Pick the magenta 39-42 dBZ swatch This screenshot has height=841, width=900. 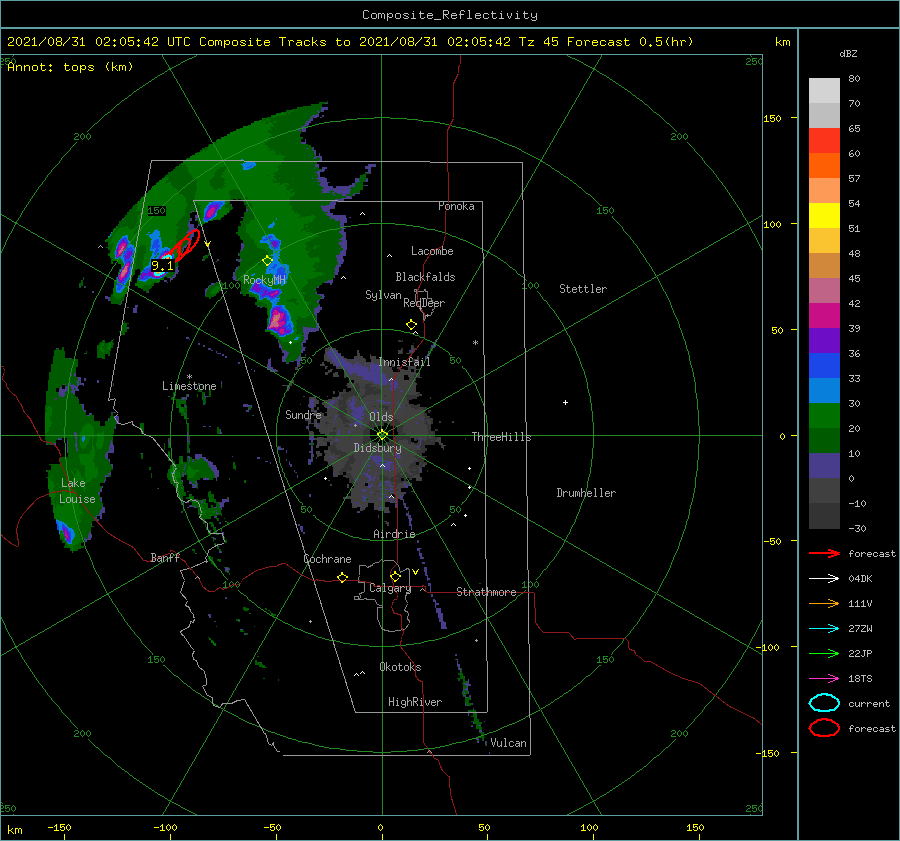(824, 316)
